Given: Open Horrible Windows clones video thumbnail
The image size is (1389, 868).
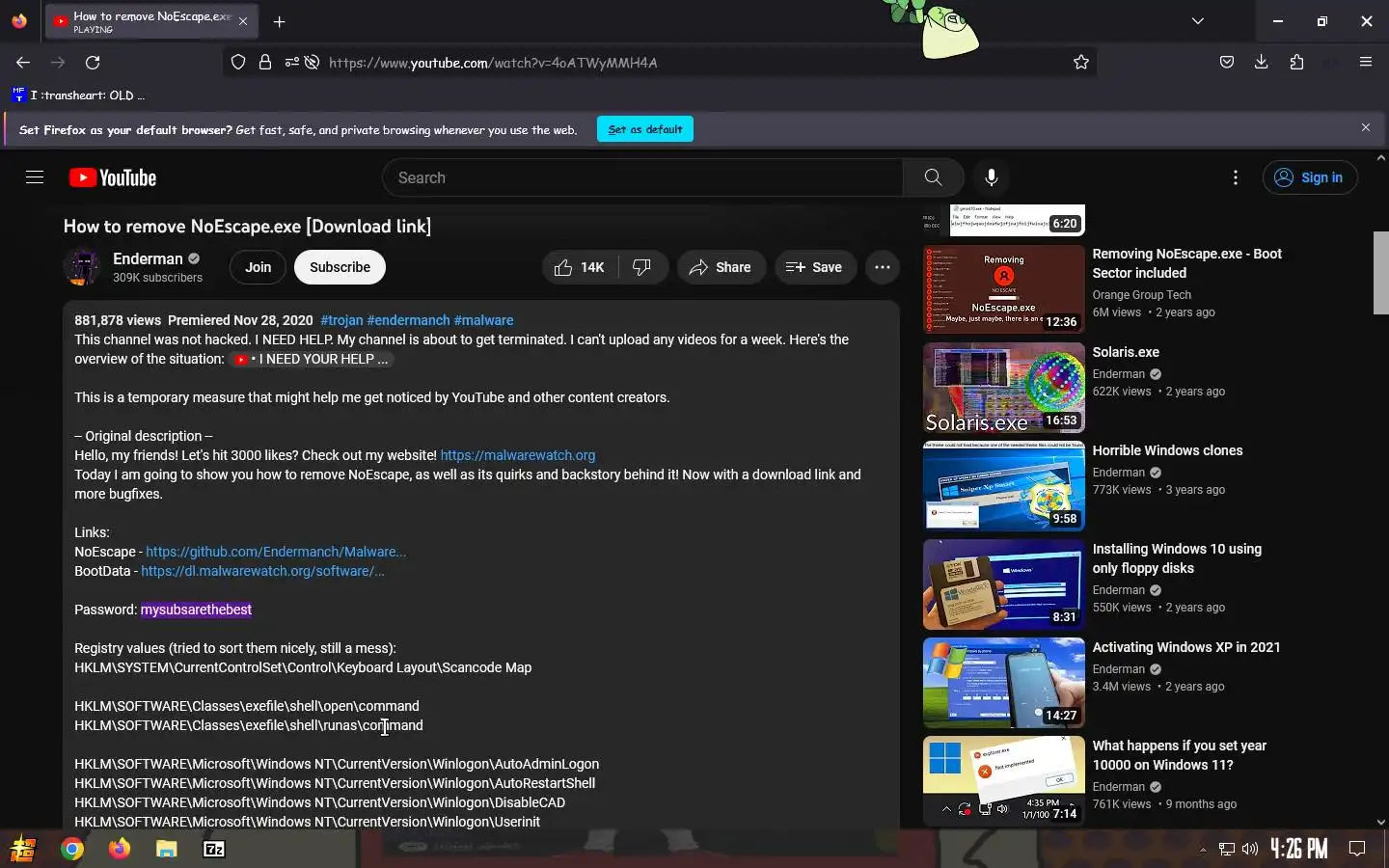Looking at the screenshot, I should 1003,486.
